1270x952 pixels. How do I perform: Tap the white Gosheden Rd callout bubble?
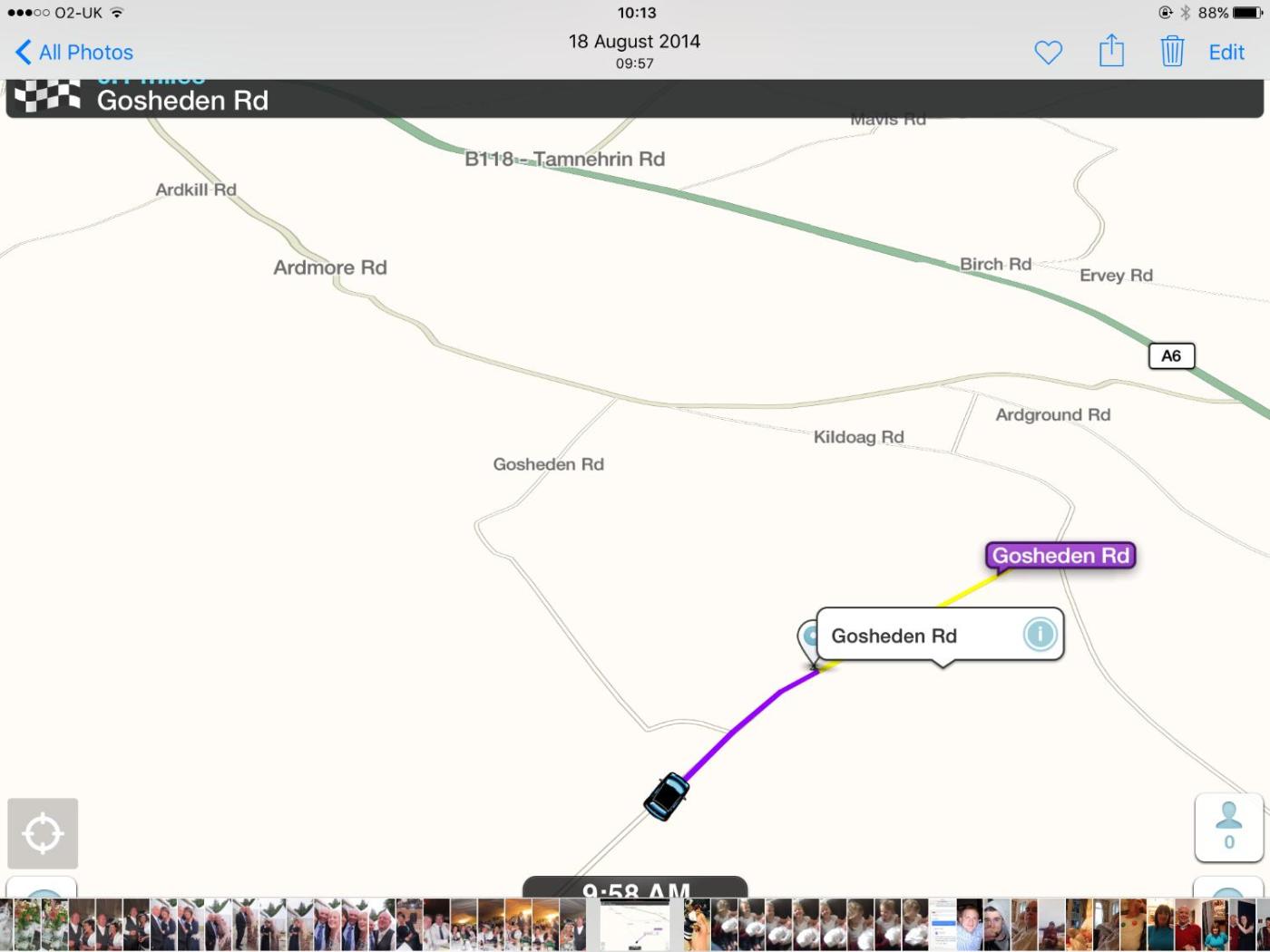tap(916, 636)
